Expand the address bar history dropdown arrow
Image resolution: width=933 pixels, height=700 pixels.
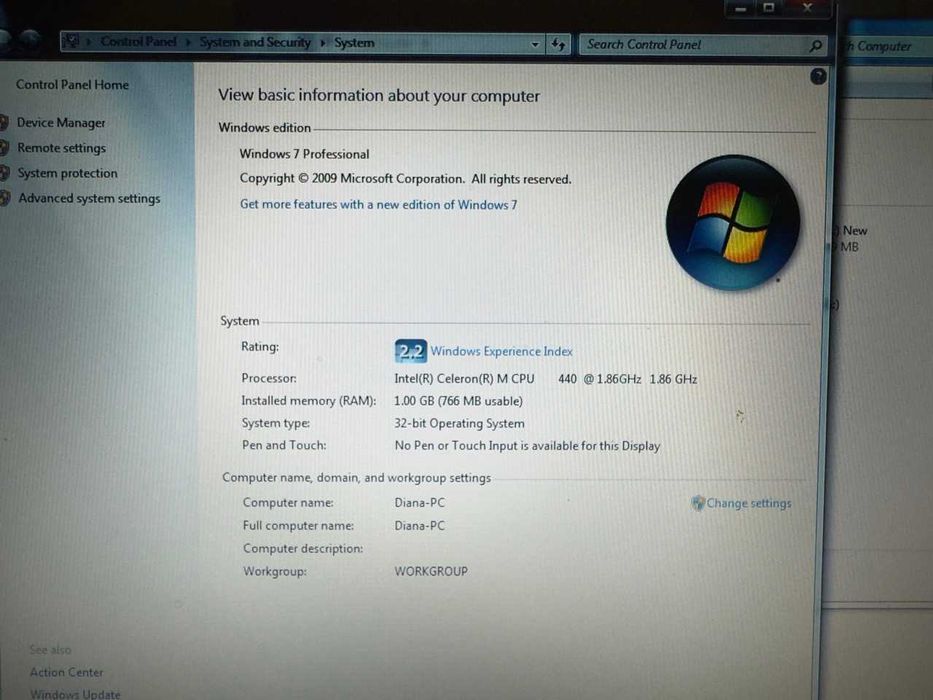(x=535, y=44)
